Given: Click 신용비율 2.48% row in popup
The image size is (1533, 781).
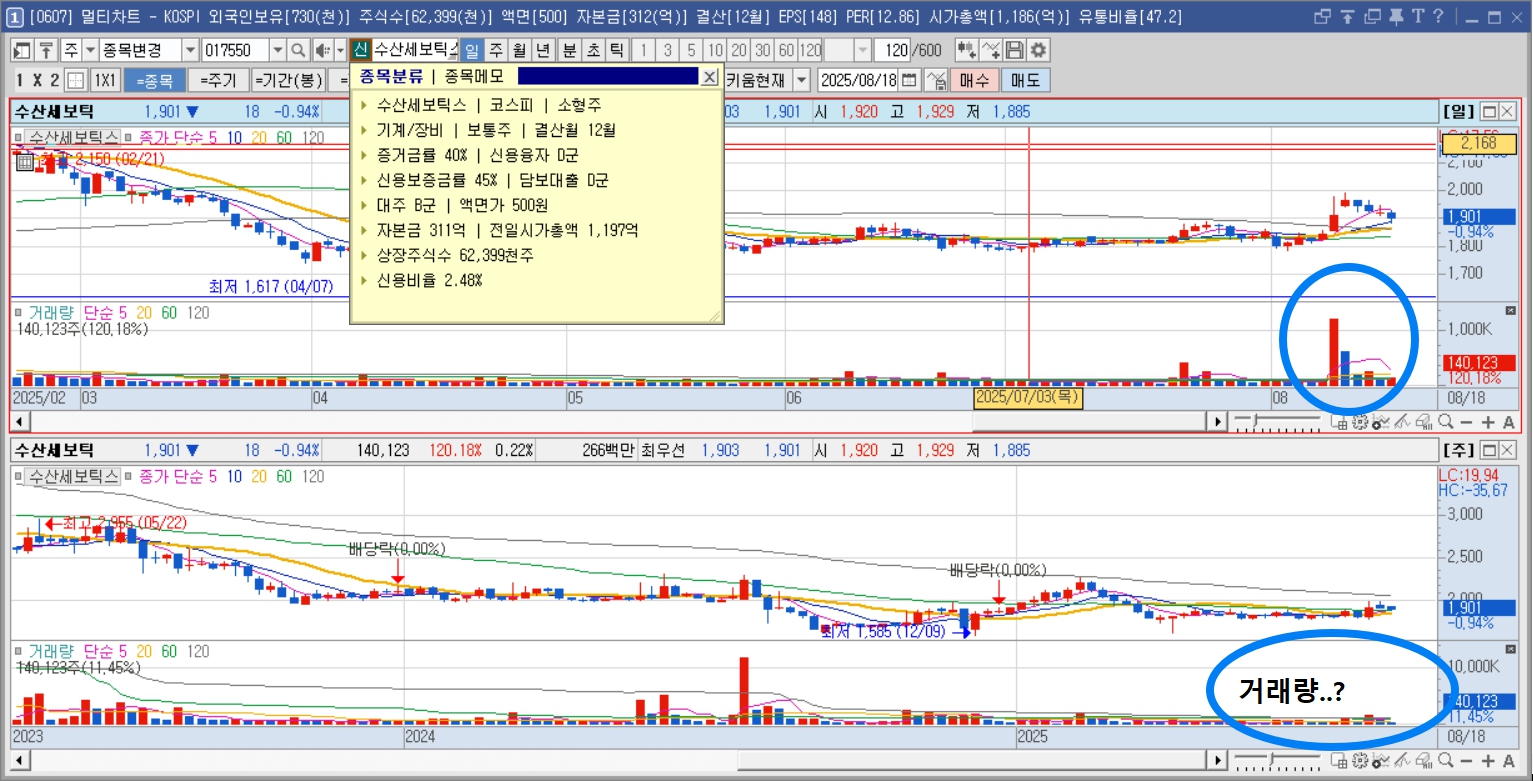Looking at the screenshot, I should pyautogui.click(x=429, y=280).
